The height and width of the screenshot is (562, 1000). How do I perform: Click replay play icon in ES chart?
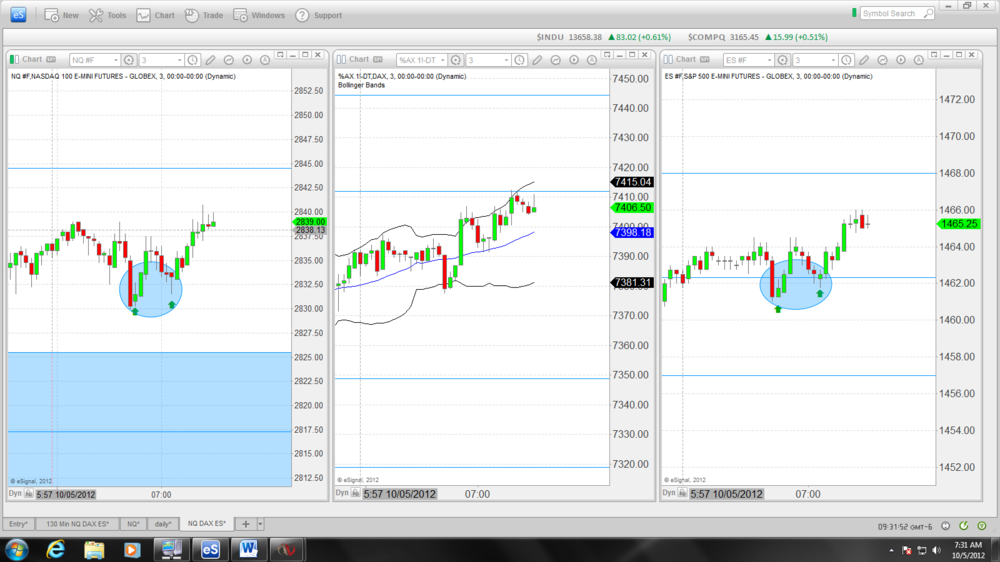click(x=901, y=60)
